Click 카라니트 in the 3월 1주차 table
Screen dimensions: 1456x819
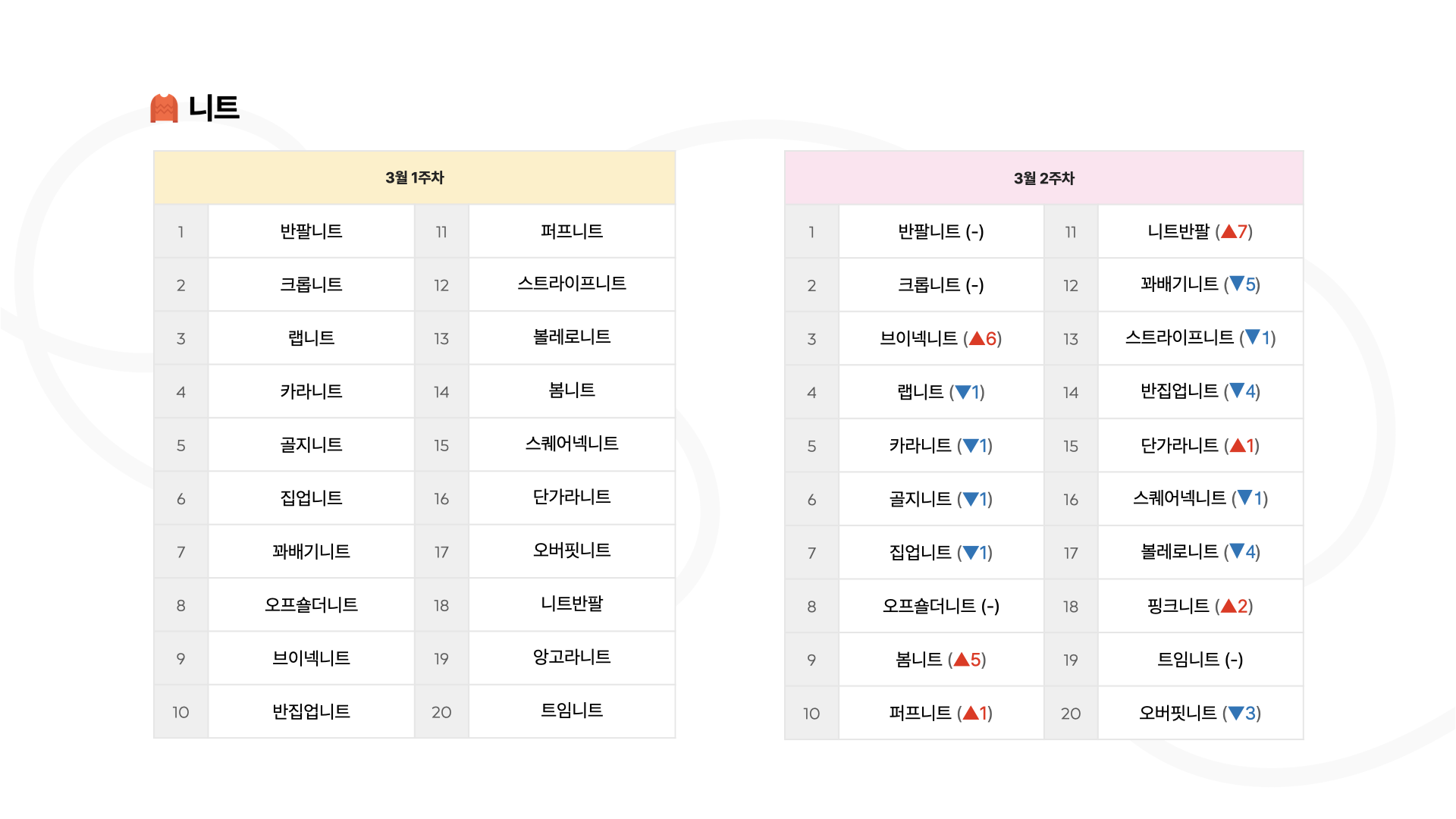[311, 391]
